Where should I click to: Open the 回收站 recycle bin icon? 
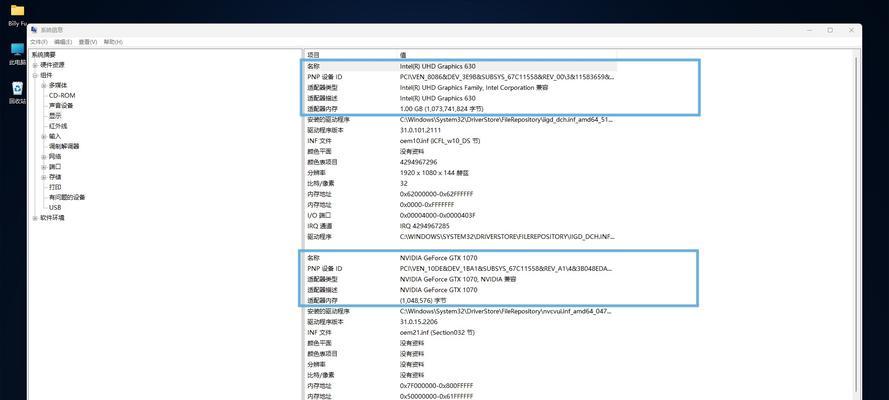18,92
